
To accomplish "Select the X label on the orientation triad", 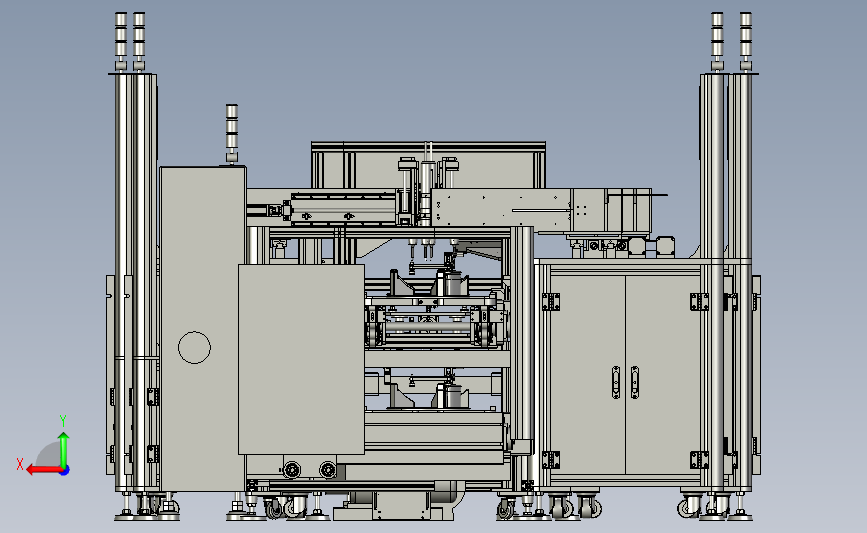I will click(20, 464).
